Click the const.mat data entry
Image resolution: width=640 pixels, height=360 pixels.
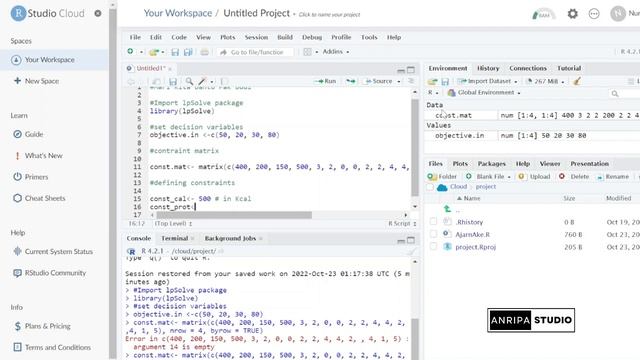453,116
